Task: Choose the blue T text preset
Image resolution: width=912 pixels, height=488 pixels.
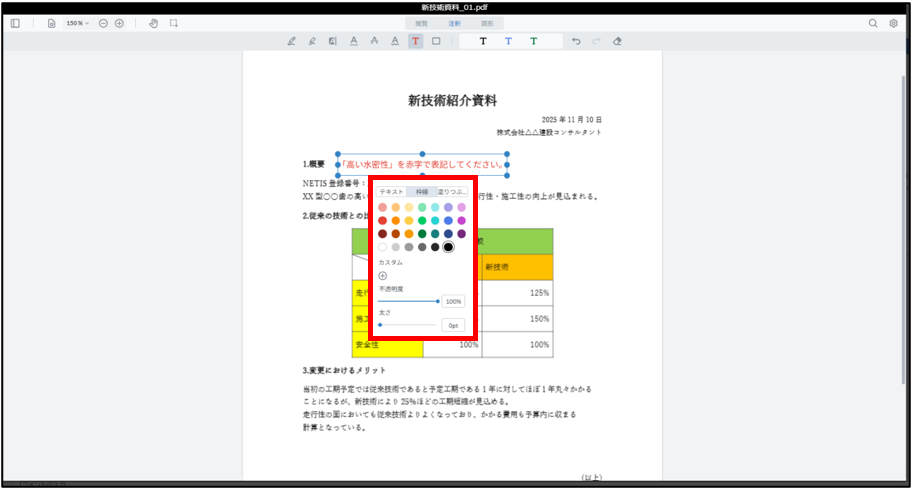Action: click(508, 41)
